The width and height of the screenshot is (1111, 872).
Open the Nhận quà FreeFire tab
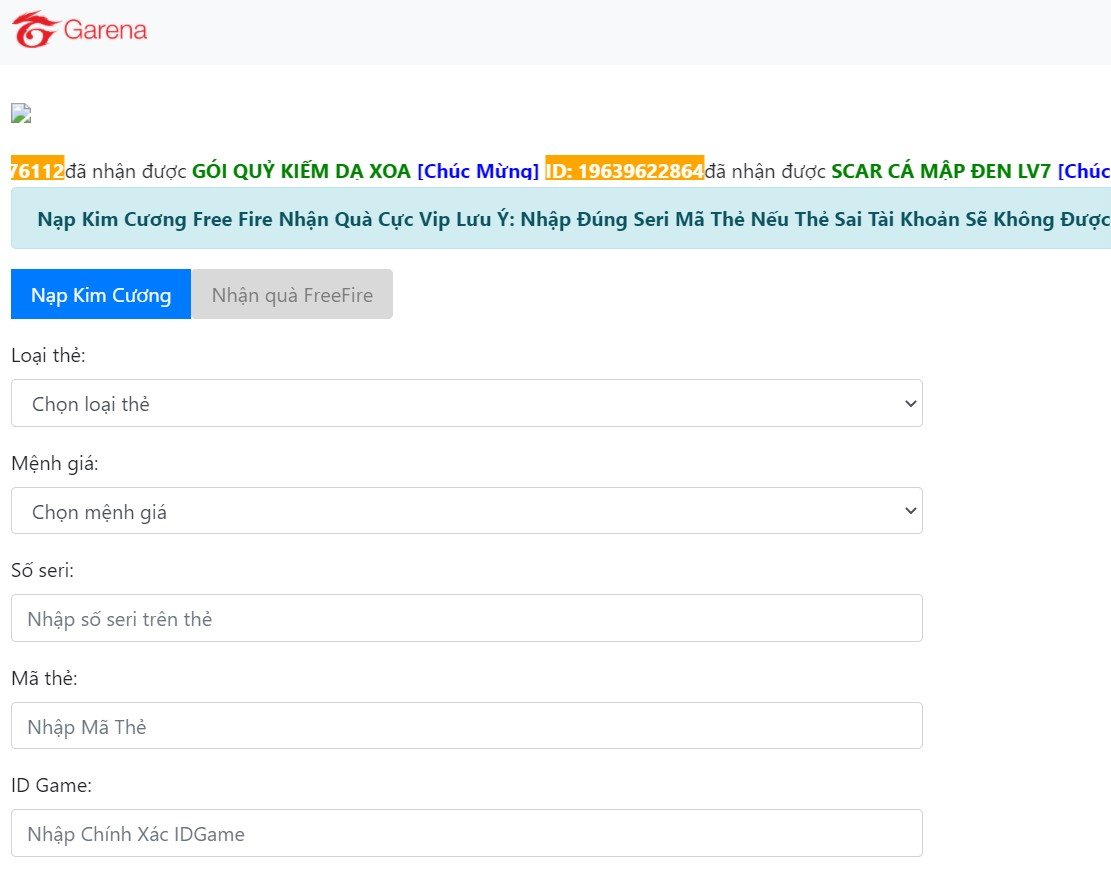point(292,294)
